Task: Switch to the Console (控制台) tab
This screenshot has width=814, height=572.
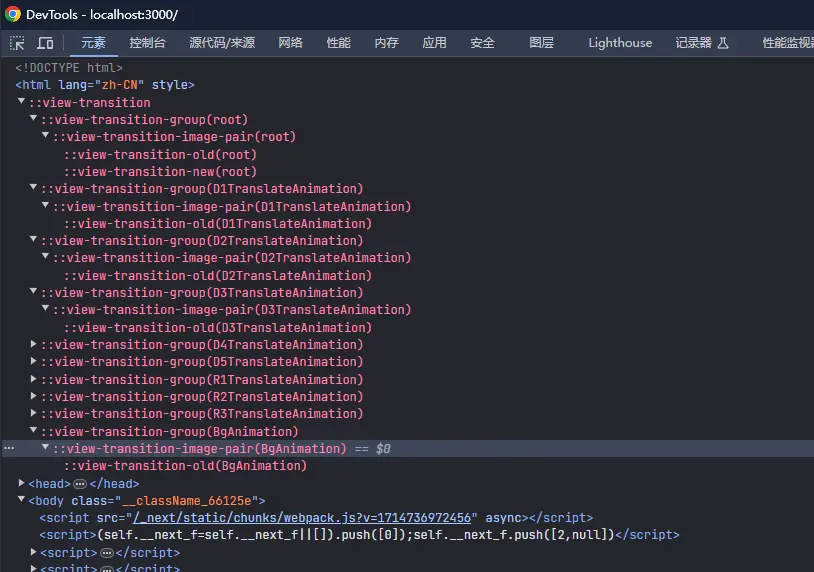Action: 147,43
